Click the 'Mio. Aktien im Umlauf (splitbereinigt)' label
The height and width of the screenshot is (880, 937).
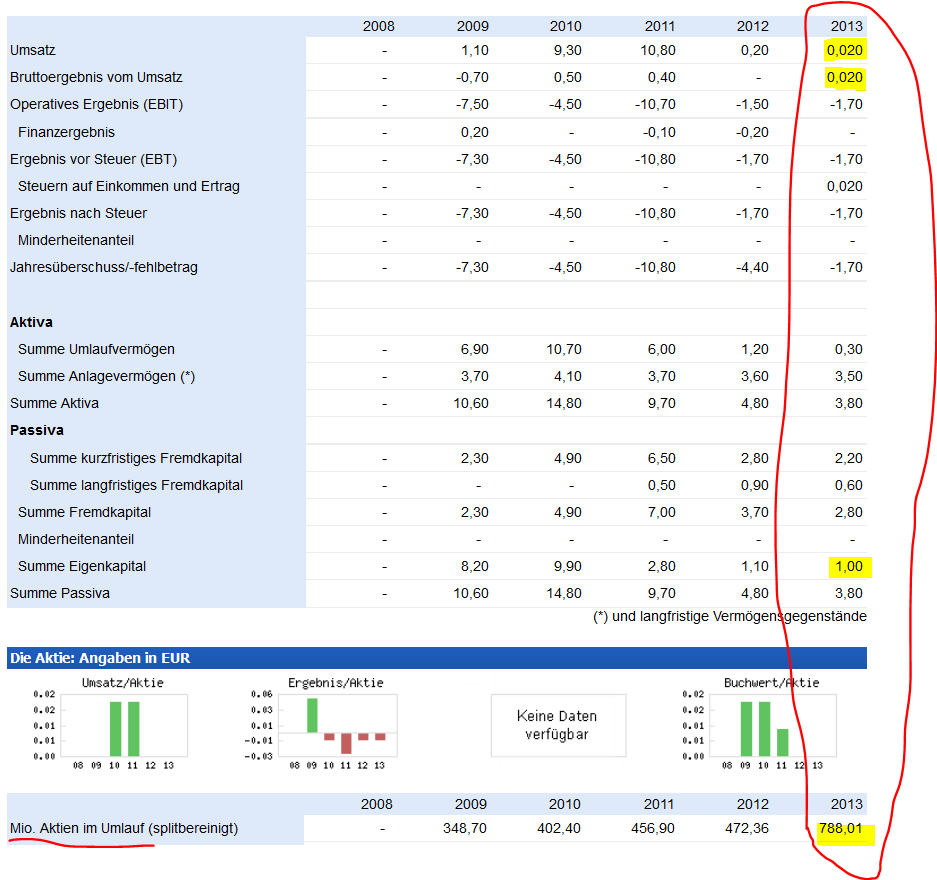(124, 828)
